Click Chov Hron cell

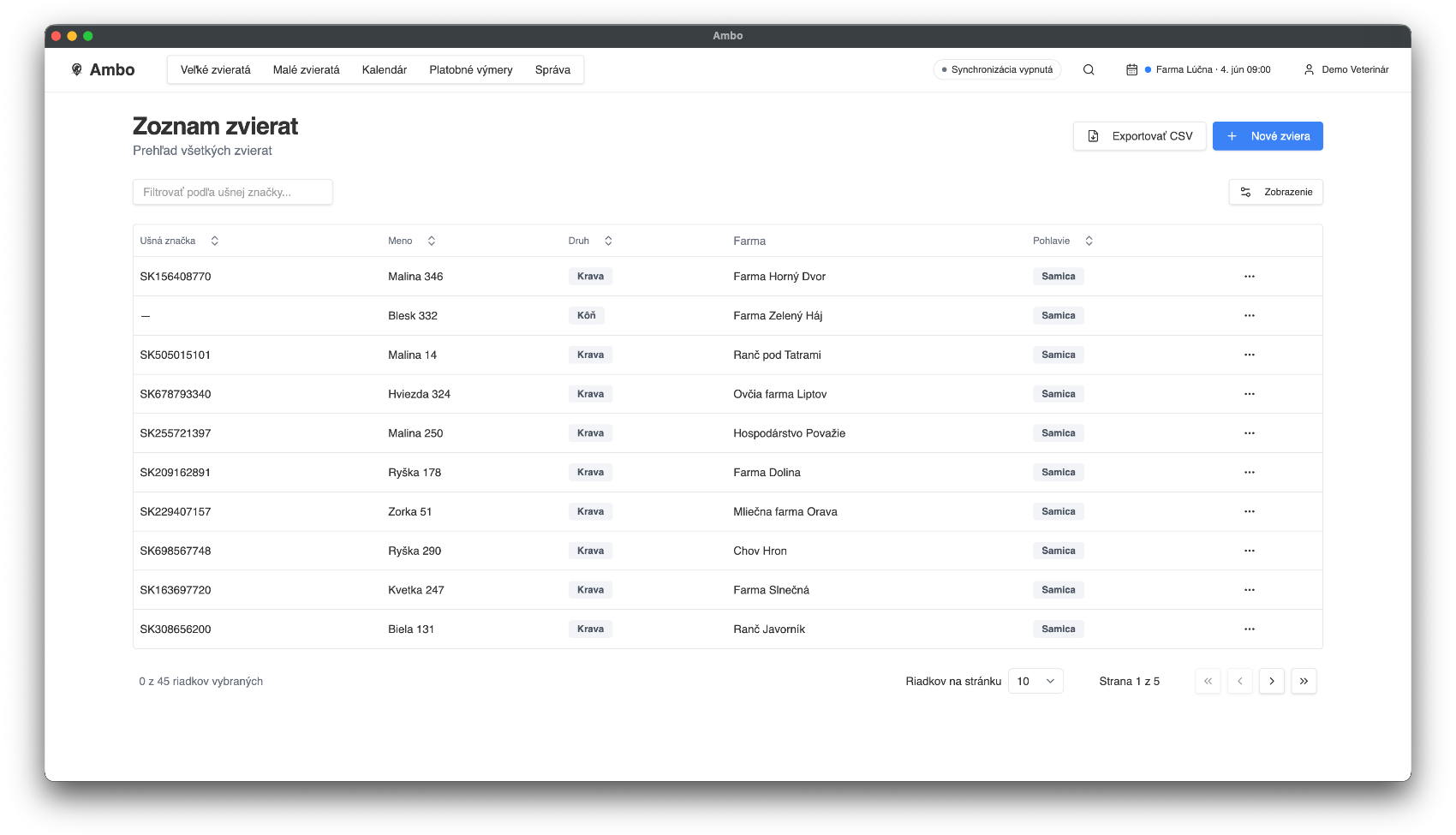760,551
